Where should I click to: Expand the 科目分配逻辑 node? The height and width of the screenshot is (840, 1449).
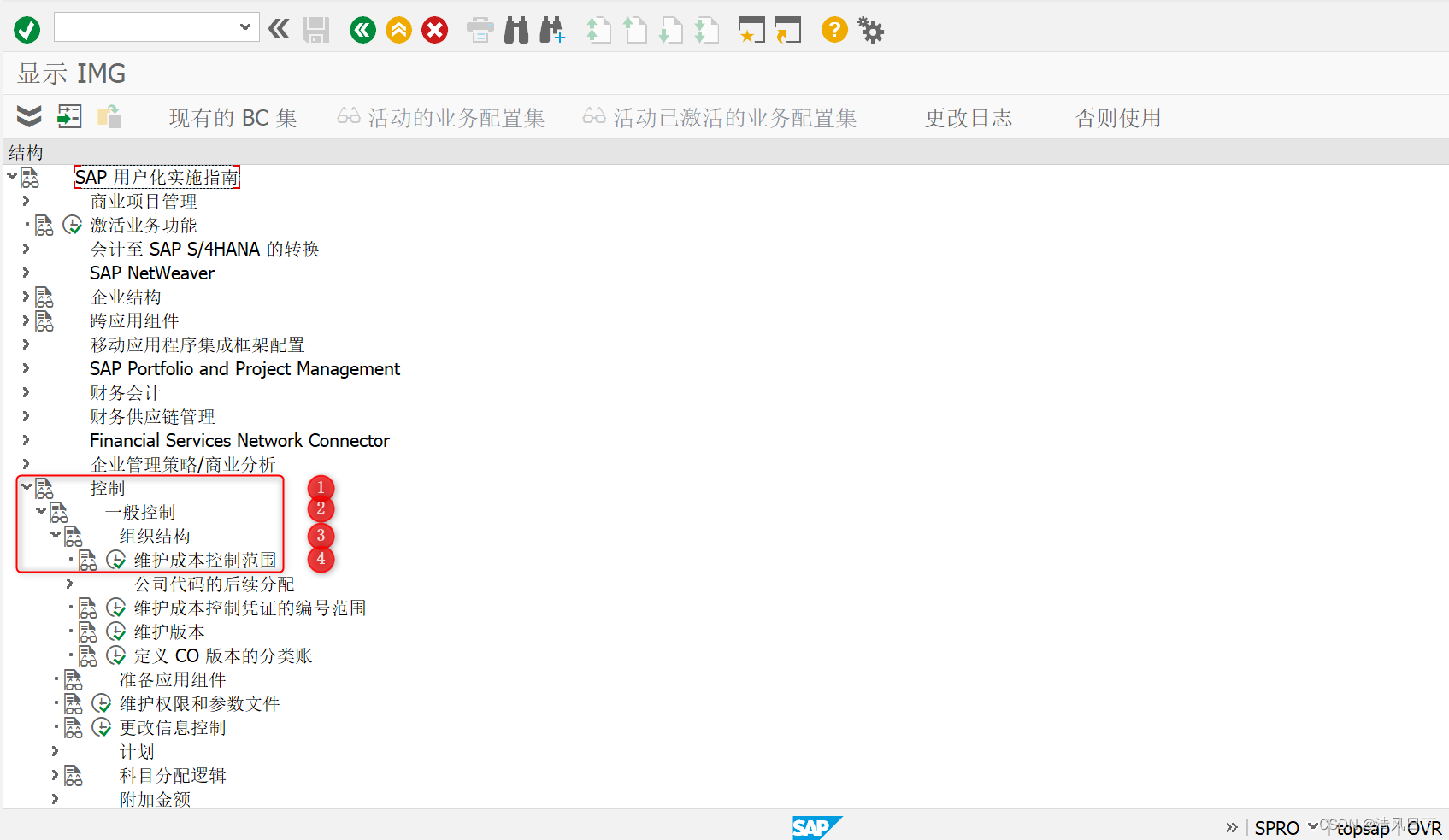tap(55, 775)
